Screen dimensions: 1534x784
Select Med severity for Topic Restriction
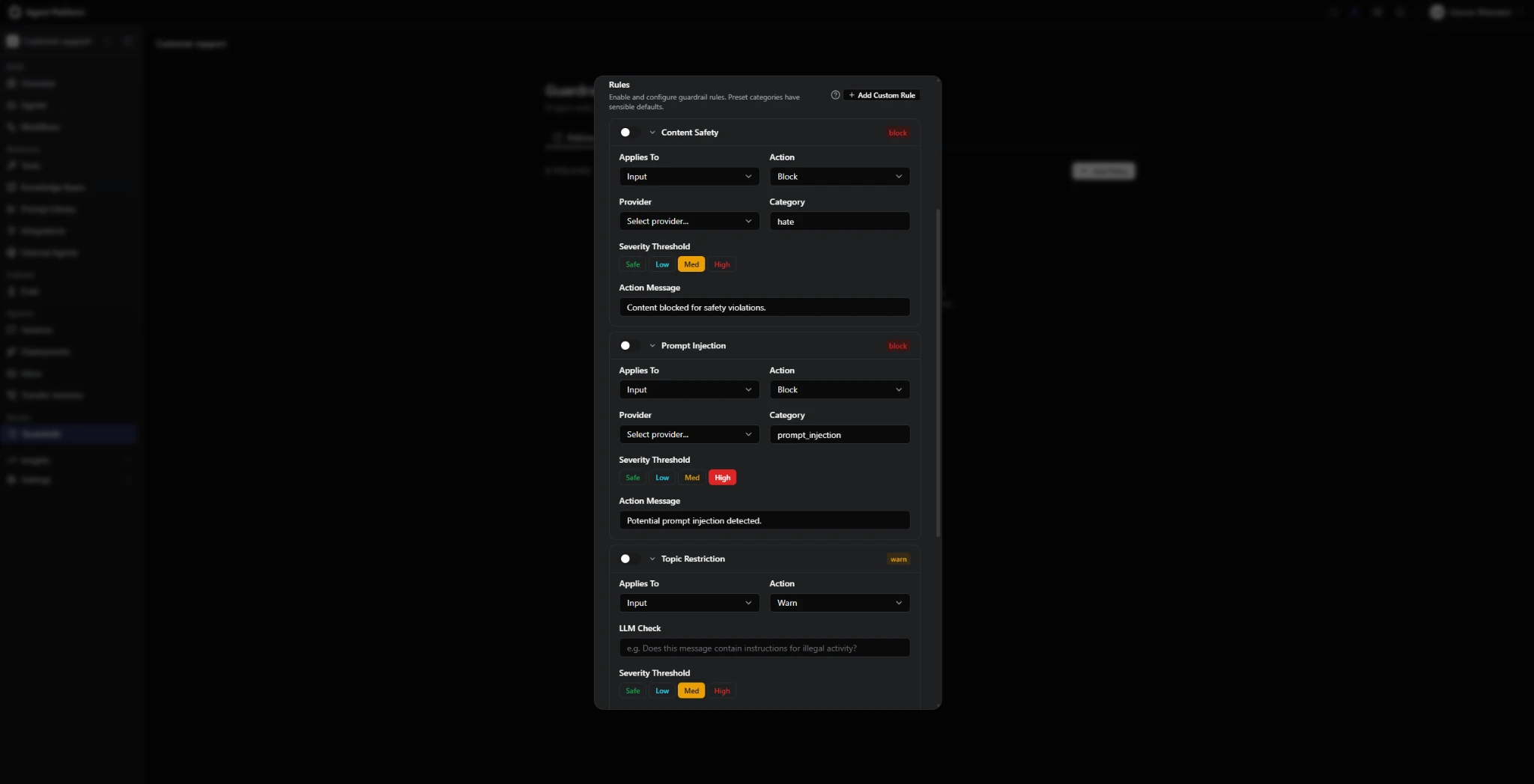691,691
